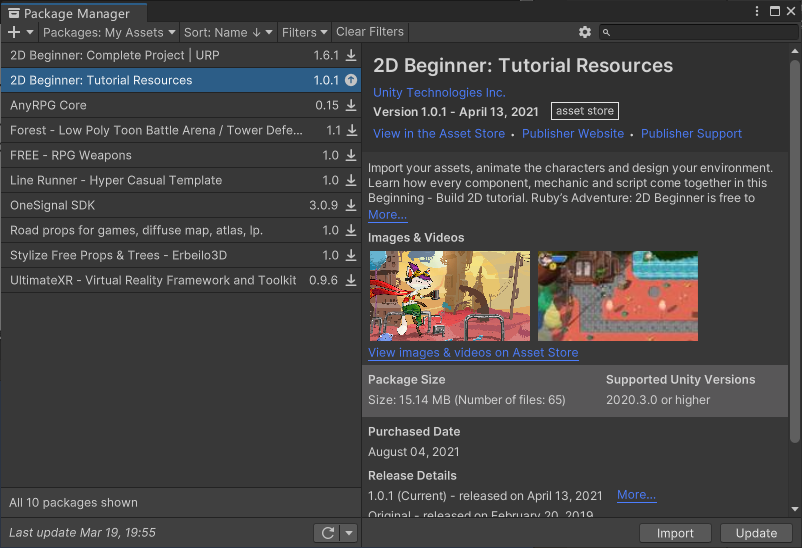Click the scrollbar down arrow in details panel
Viewport: 802px width, 548px height.
794,509
